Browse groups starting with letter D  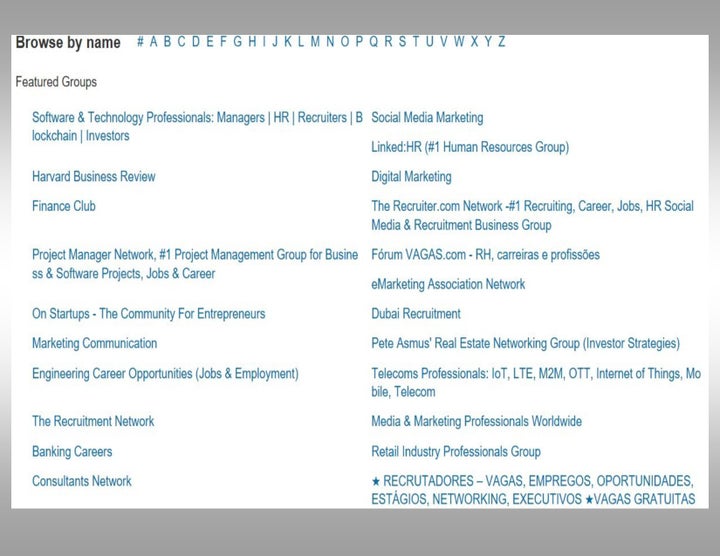196,42
